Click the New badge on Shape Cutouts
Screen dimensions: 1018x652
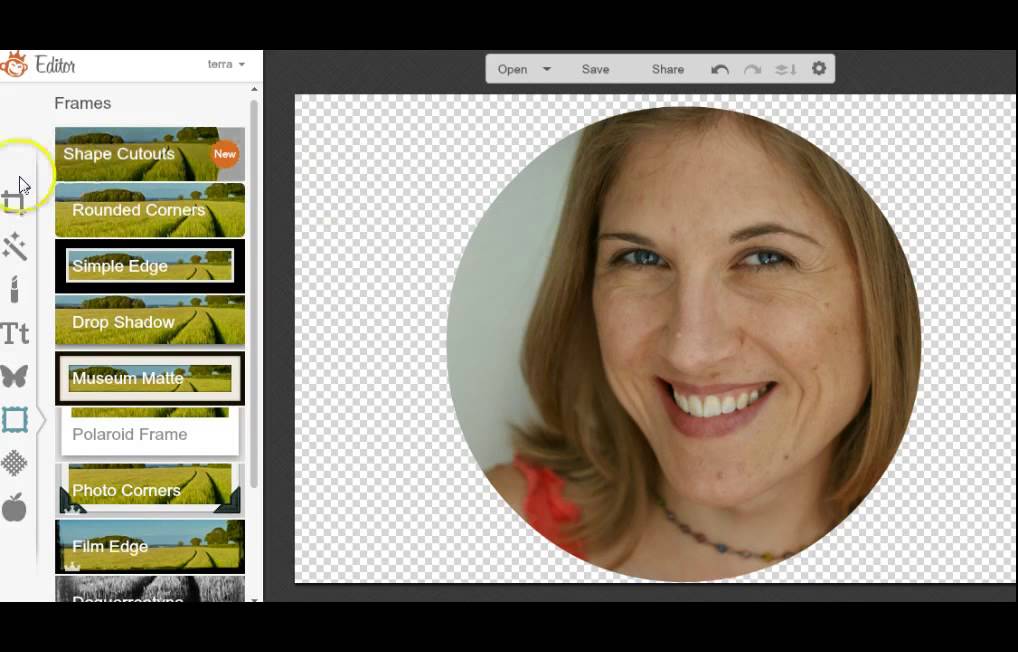[x=225, y=154]
